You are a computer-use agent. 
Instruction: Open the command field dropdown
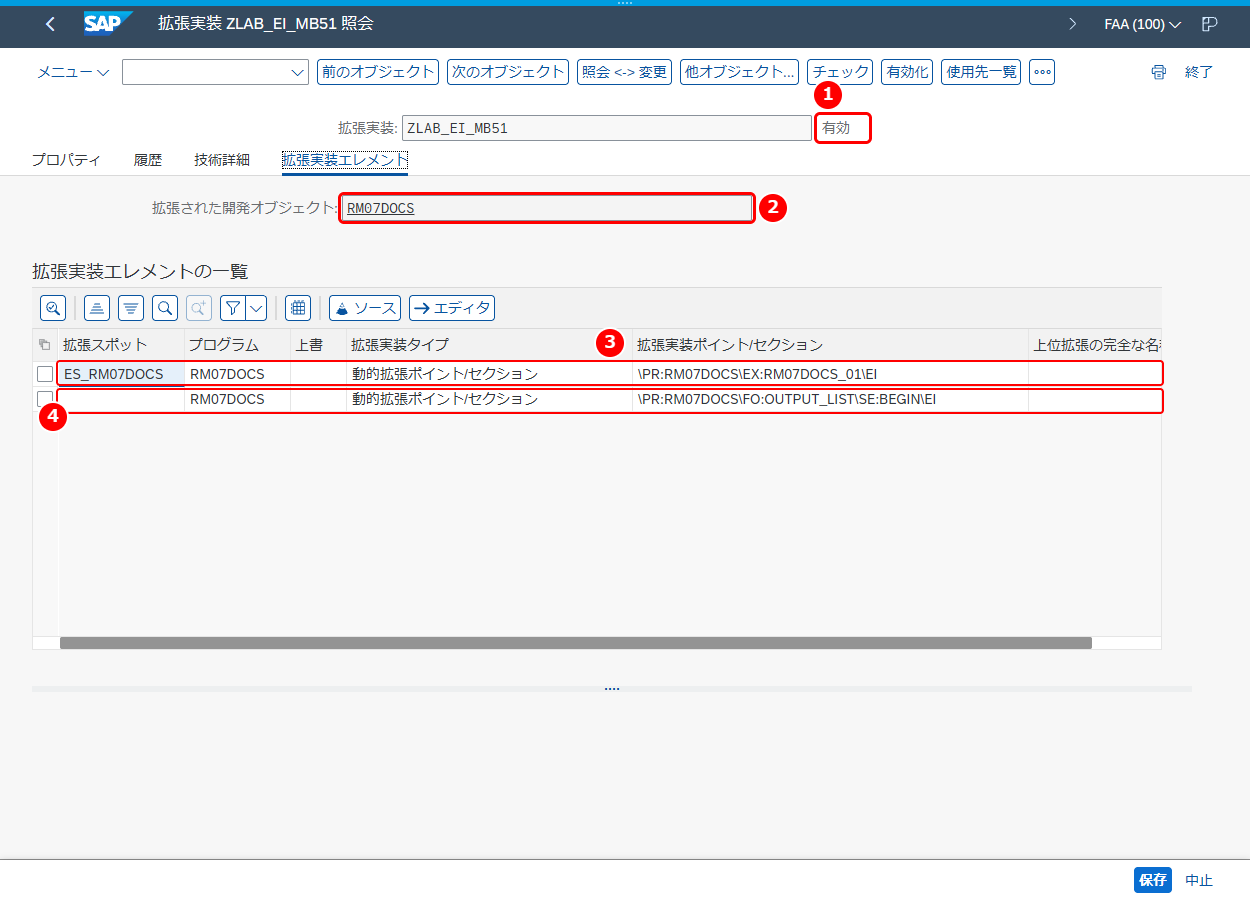point(298,72)
